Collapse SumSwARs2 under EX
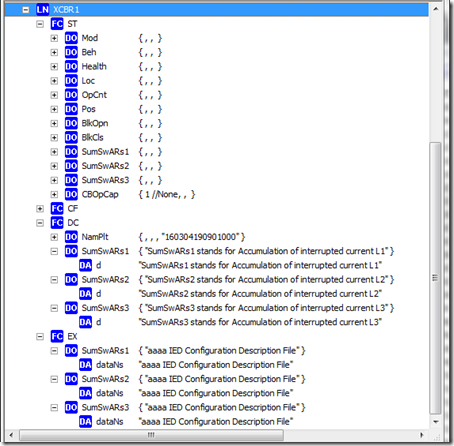The height and width of the screenshot is (446, 454). (x=54, y=379)
